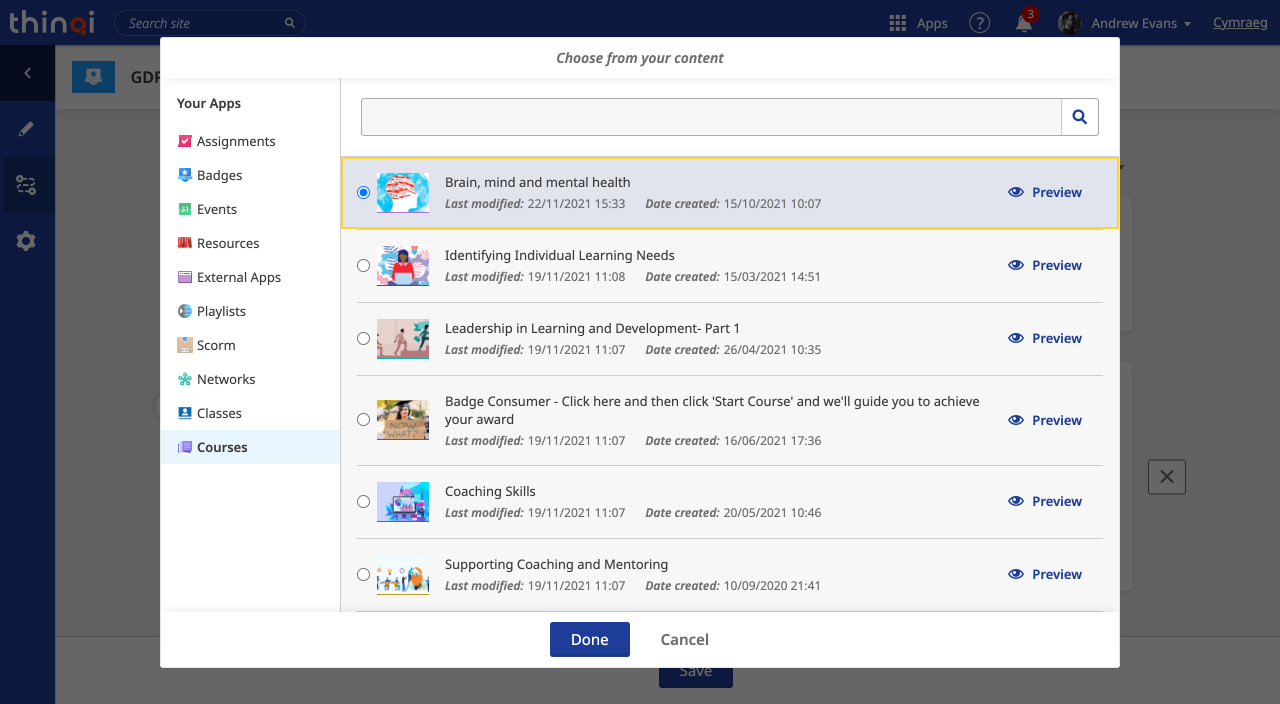Image resolution: width=1280 pixels, height=704 pixels.
Task: Click the Done button
Action: tap(589, 639)
